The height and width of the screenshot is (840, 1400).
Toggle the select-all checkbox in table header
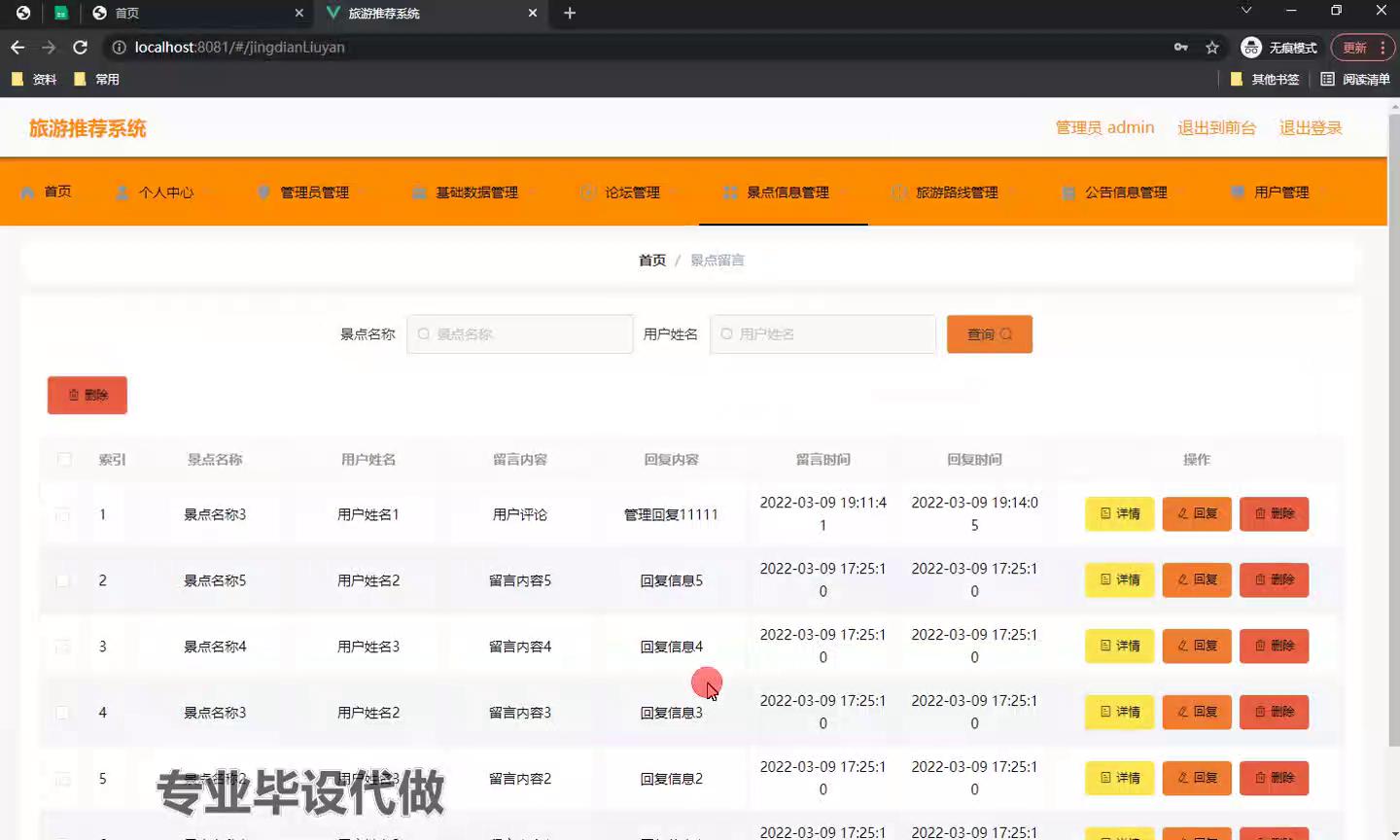(x=64, y=460)
